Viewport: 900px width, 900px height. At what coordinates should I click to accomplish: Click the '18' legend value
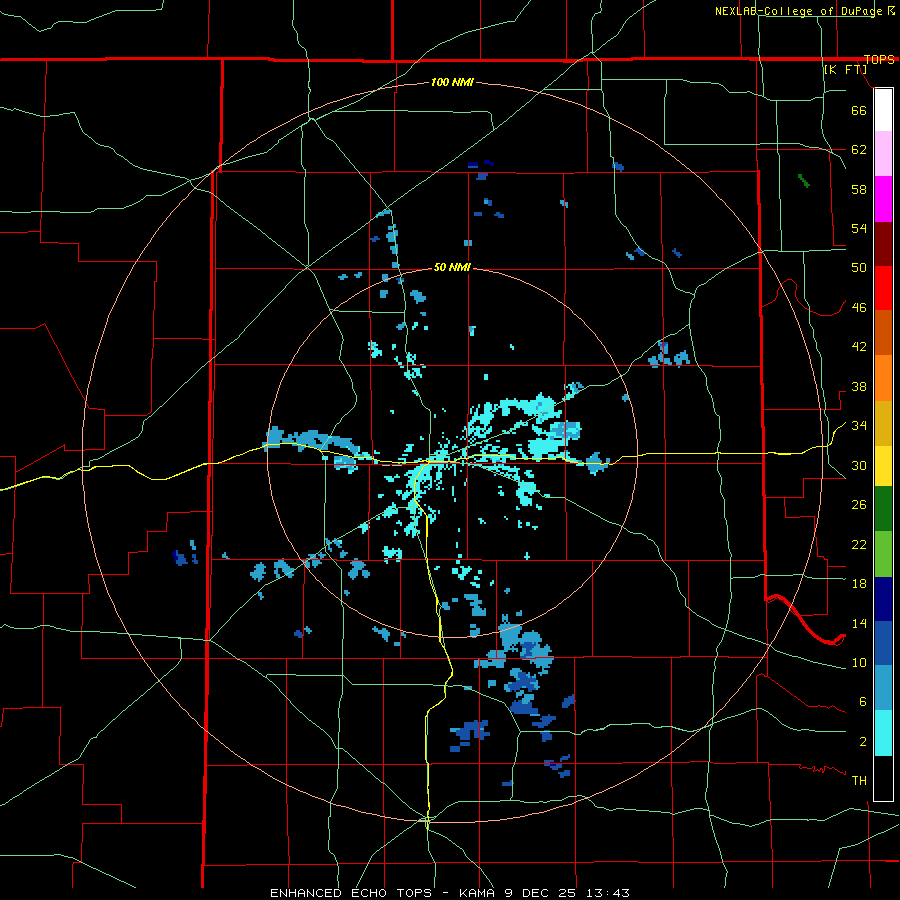859,584
